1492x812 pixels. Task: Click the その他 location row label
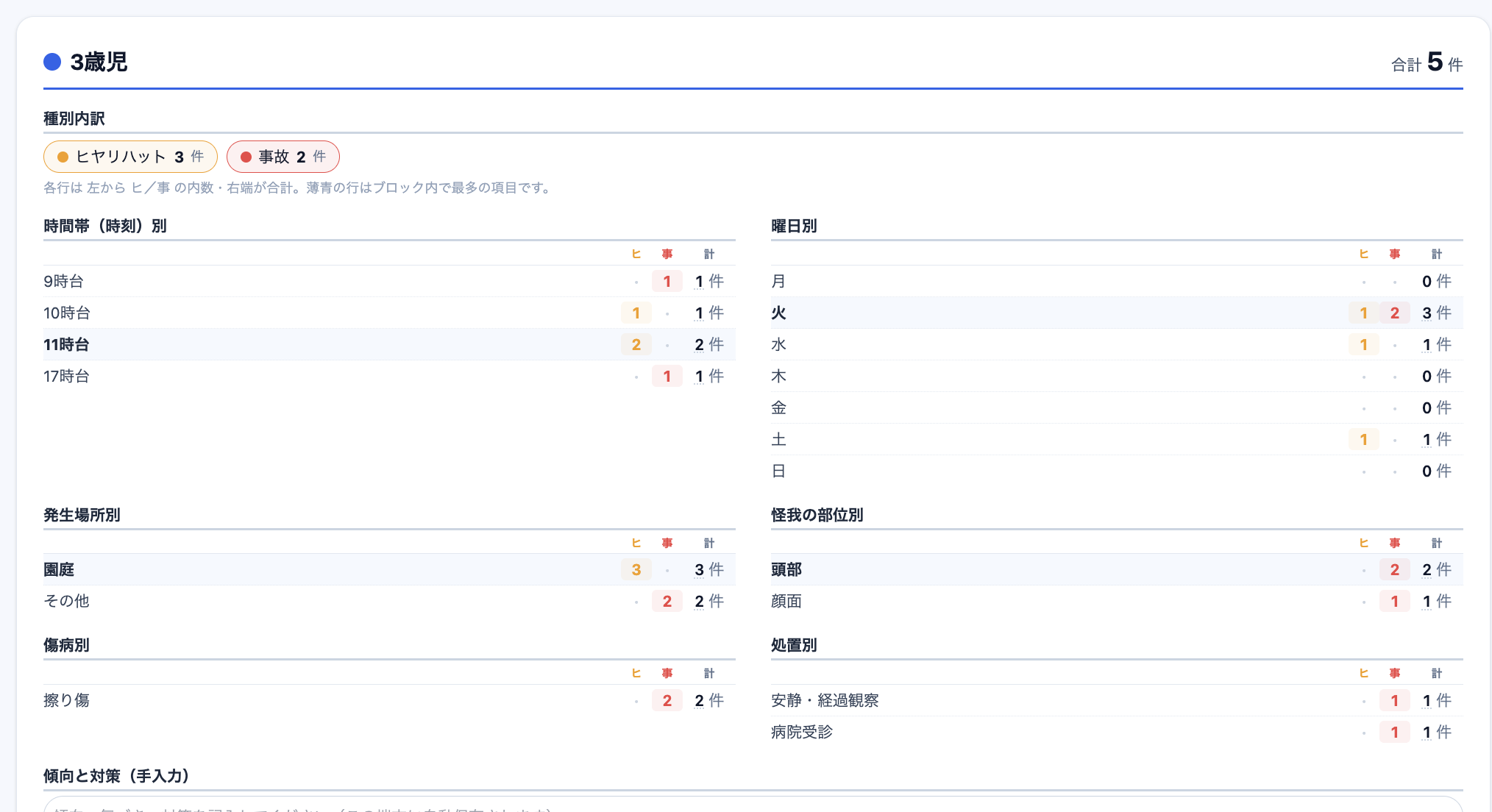click(67, 601)
